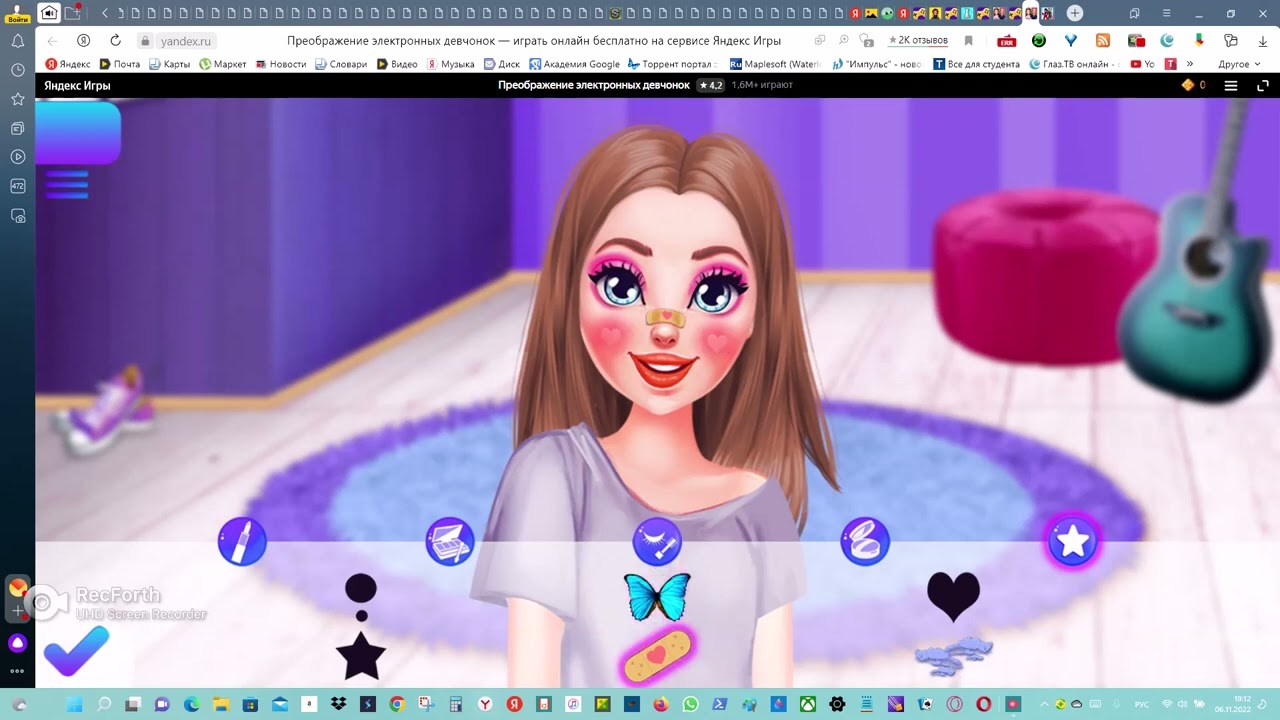Click the orange coin balance icon
The image size is (1280, 720).
point(1188,86)
